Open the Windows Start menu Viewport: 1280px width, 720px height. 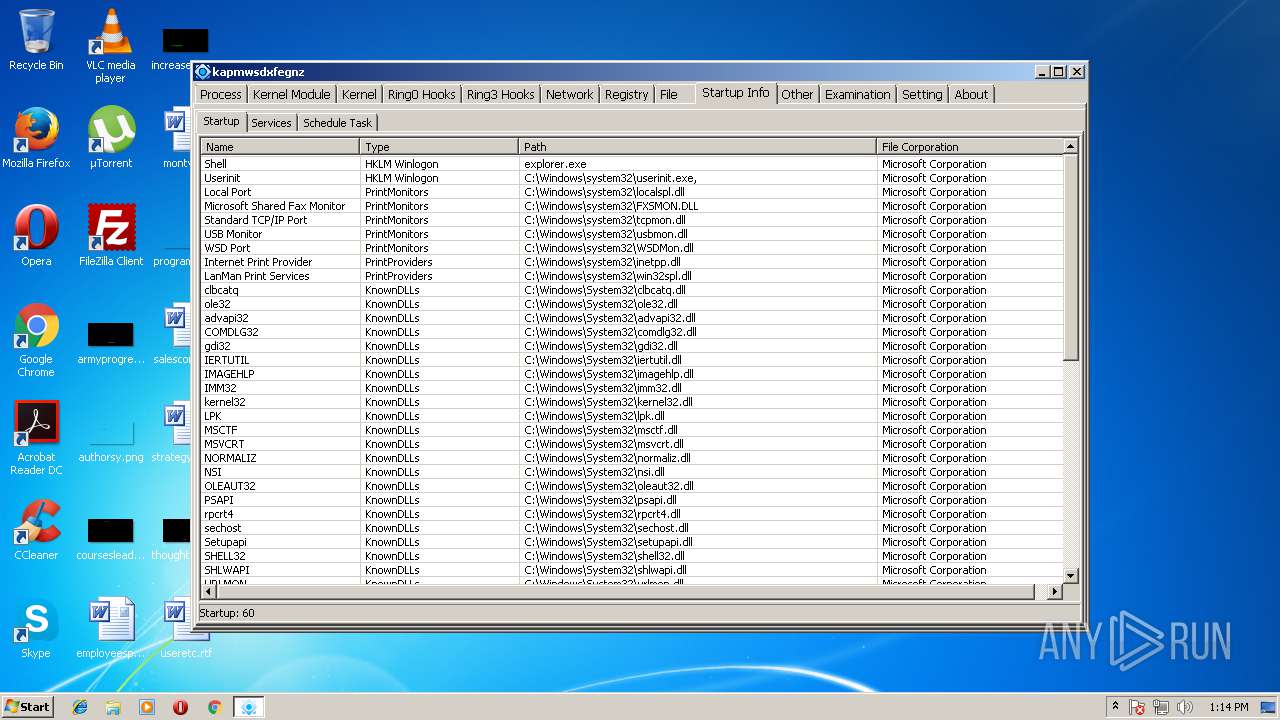tap(27, 707)
